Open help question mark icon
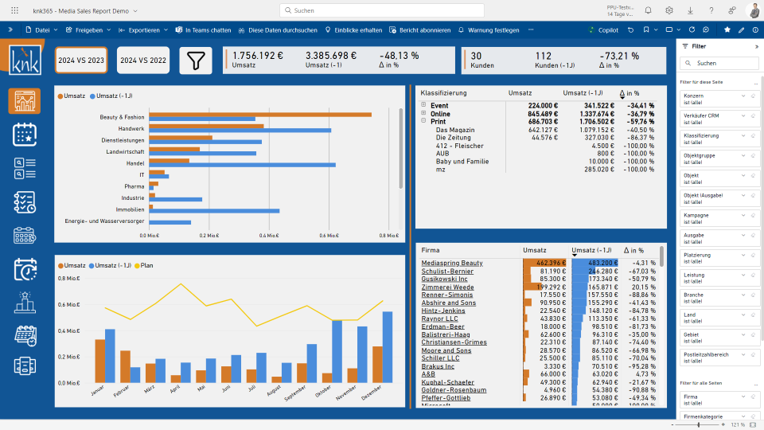Screen dimensions: 764x430 pos(711,10)
